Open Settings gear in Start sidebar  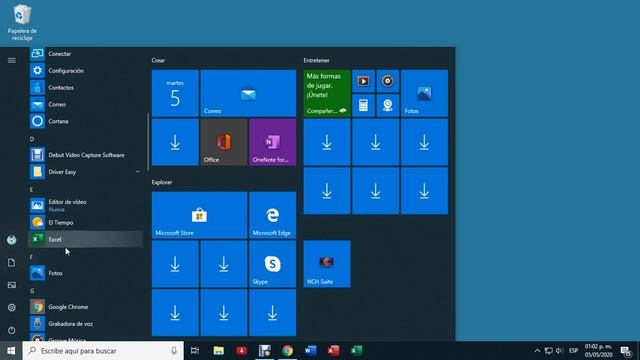[x=11, y=307]
